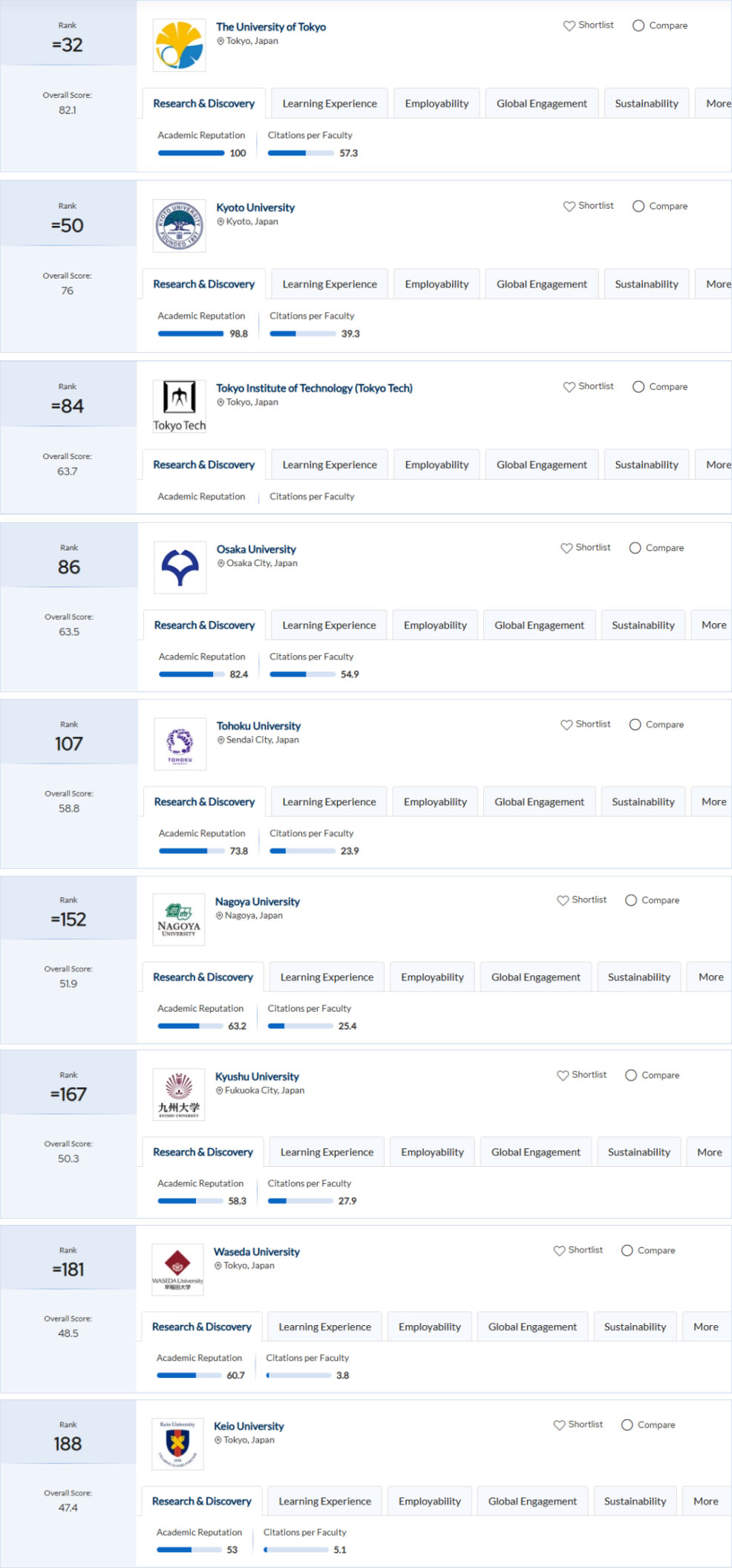Click the Nagoya University logo

tap(178, 920)
